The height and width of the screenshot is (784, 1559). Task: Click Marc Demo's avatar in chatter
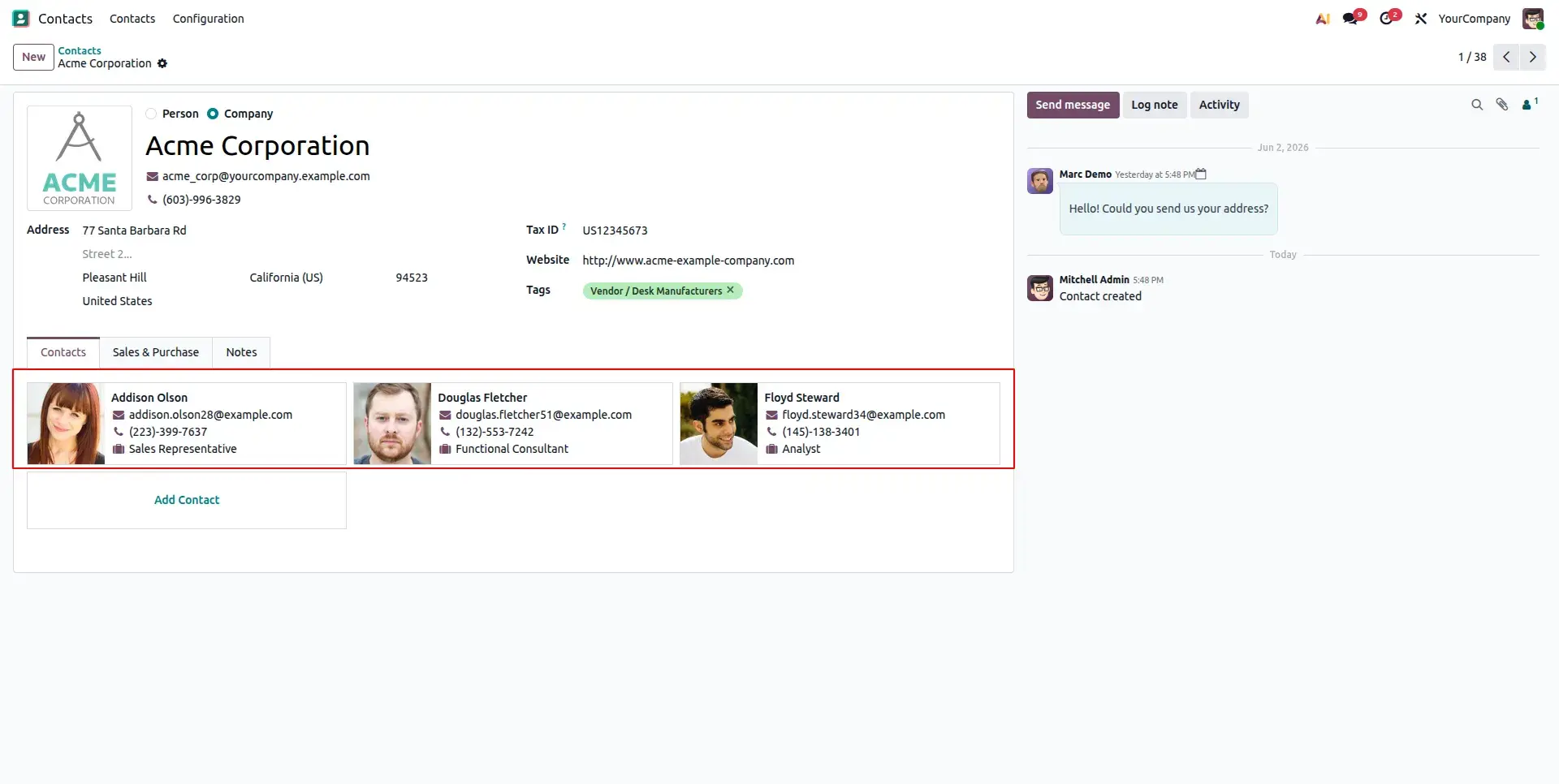tap(1040, 181)
